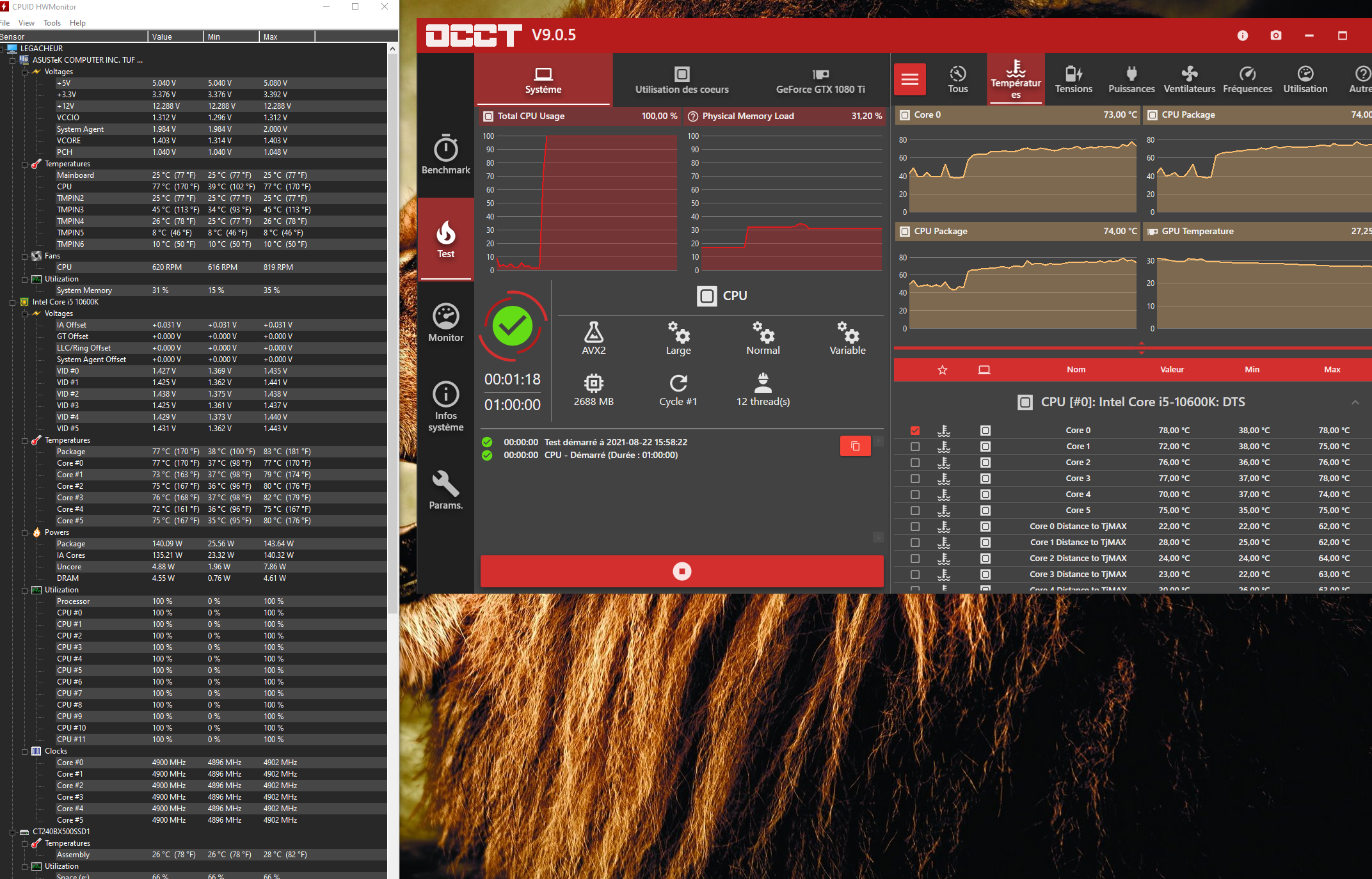1372x879 pixels.
Task: Sort sensor table by Valeur column
Action: coord(1172,370)
